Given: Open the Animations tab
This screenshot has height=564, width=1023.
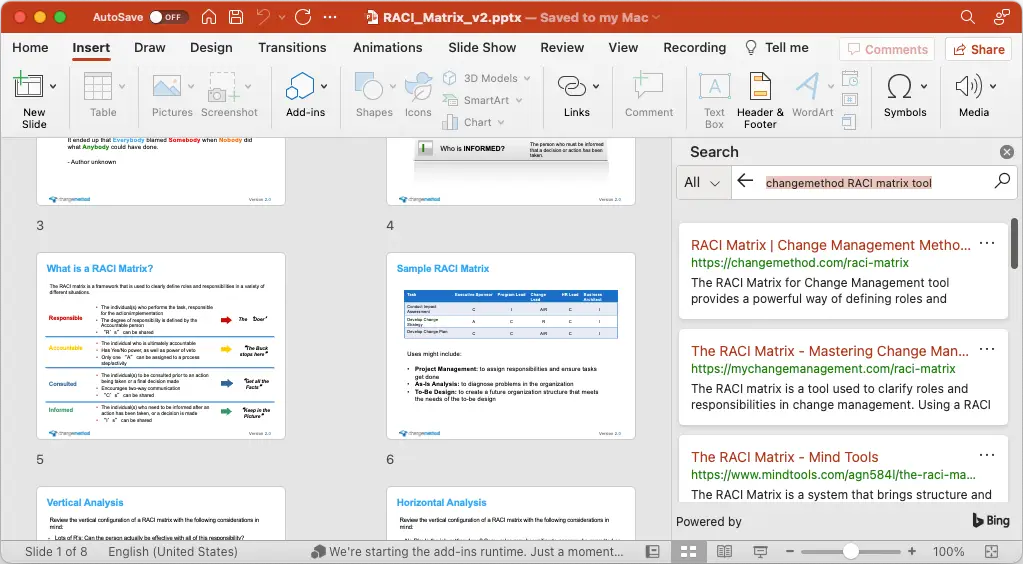Looking at the screenshot, I should [x=388, y=48].
